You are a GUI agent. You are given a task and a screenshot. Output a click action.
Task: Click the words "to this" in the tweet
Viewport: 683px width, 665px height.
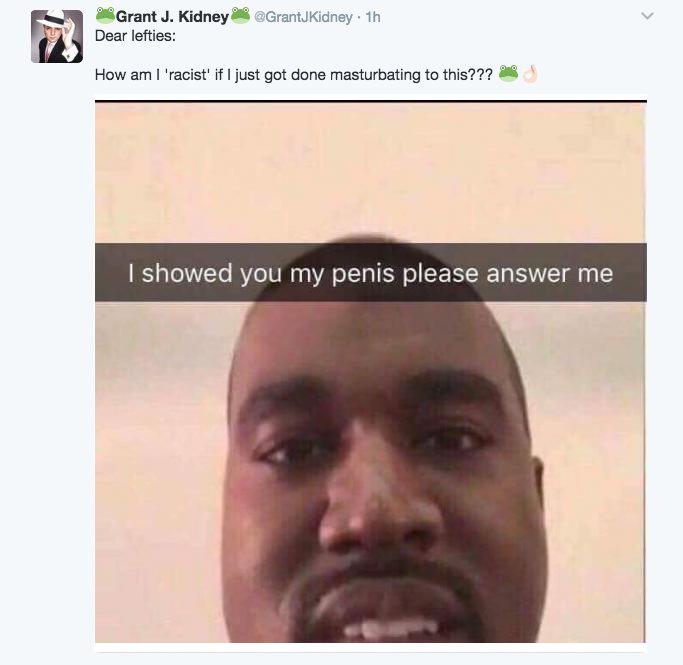tap(449, 75)
